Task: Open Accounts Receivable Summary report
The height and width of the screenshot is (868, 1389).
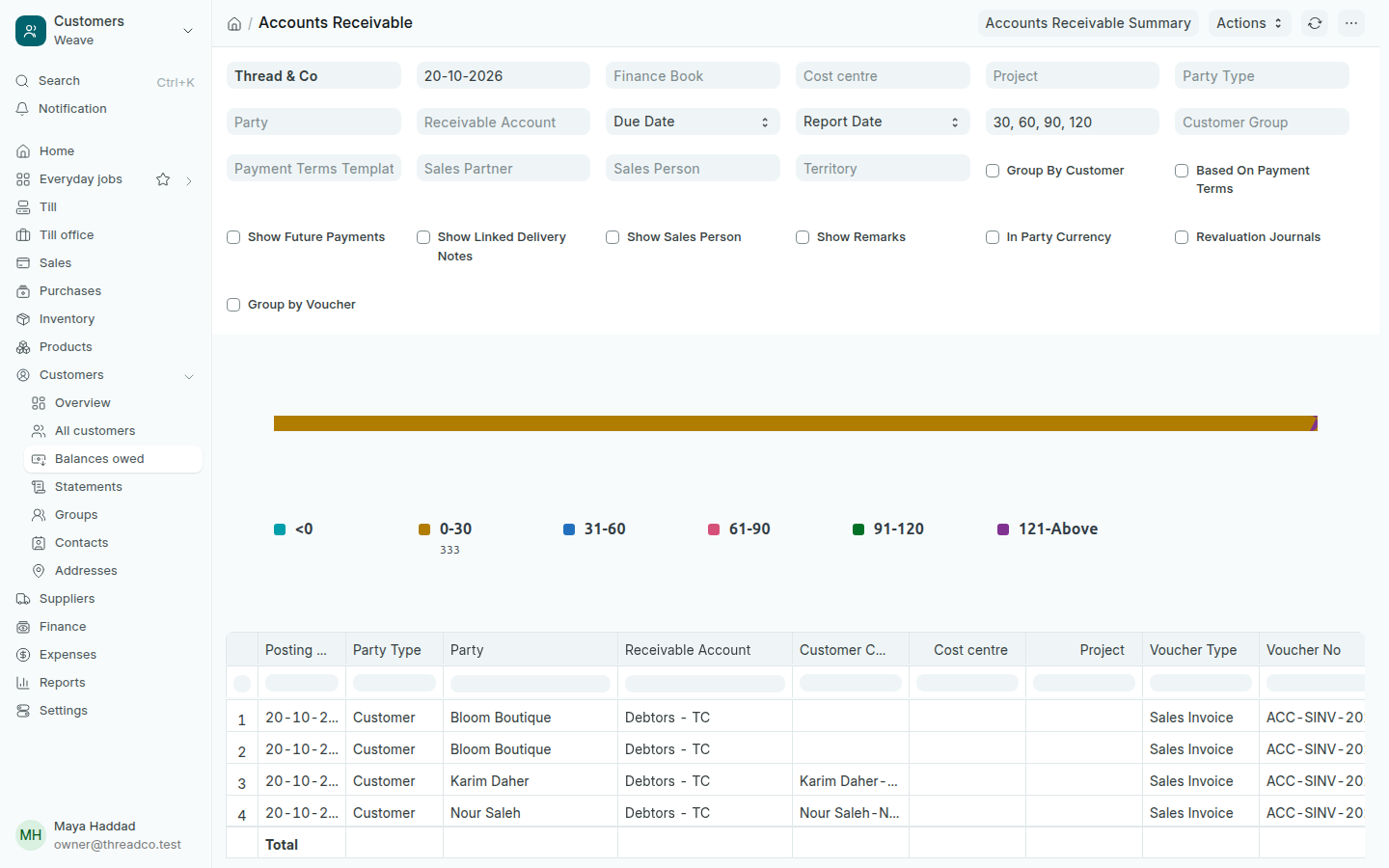Action: [x=1088, y=23]
